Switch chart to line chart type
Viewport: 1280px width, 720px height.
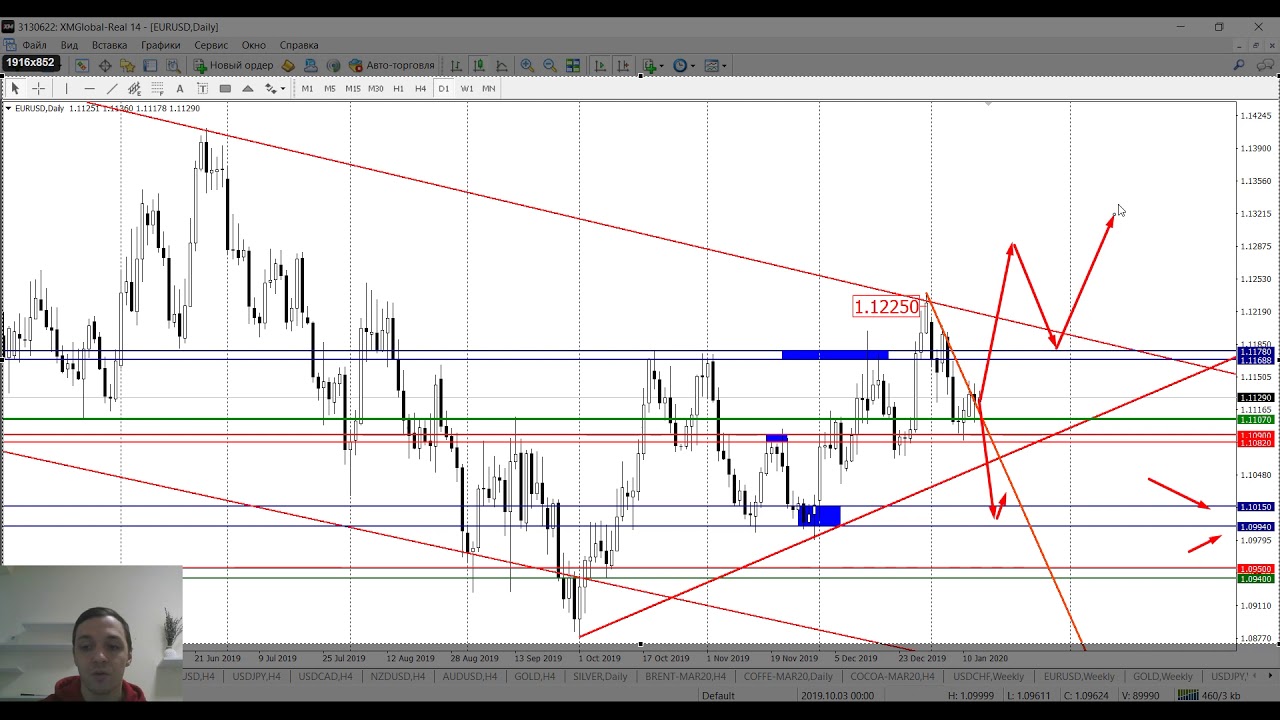click(502, 65)
